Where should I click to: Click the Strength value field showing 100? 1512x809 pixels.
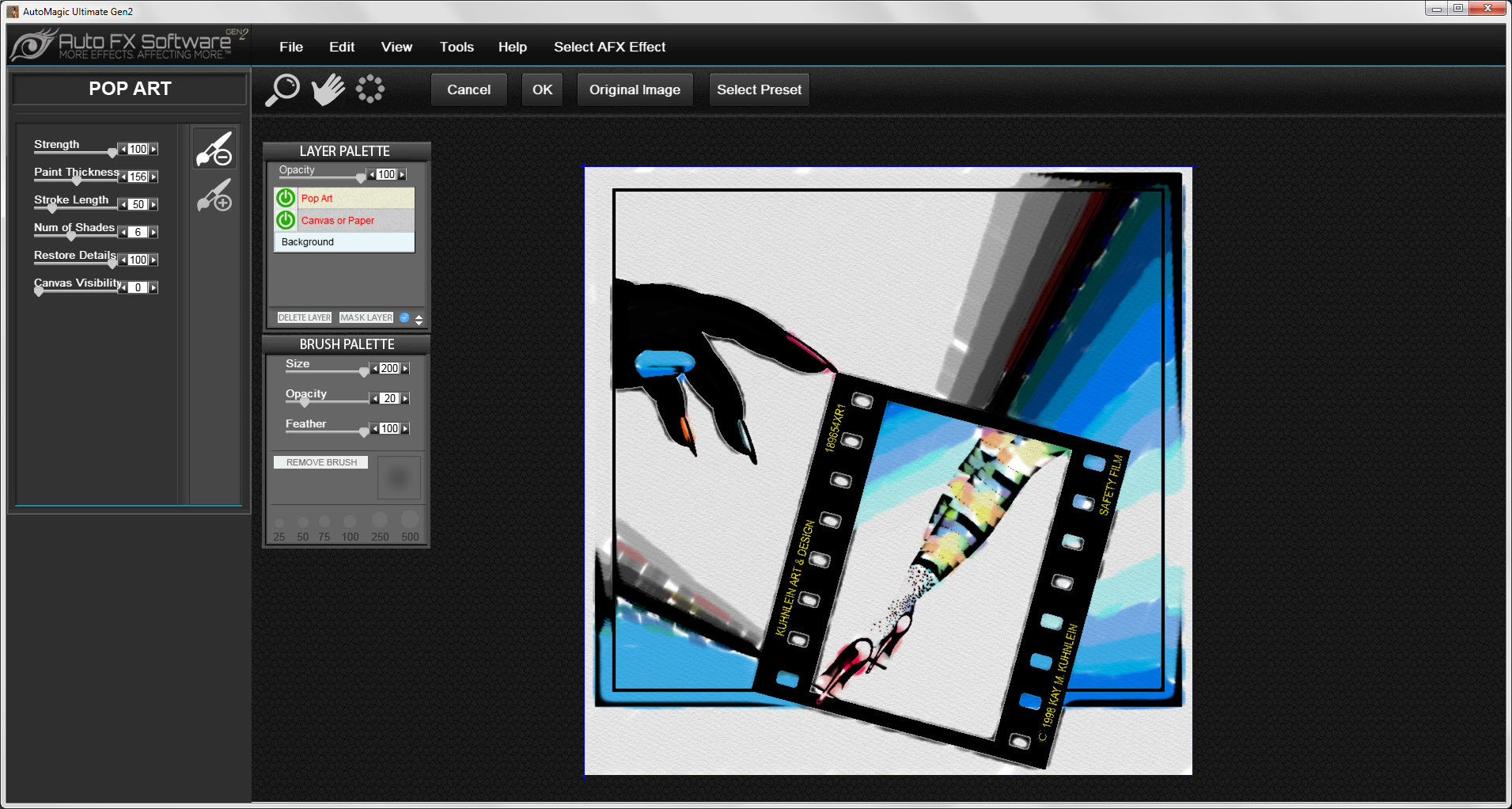click(x=138, y=149)
